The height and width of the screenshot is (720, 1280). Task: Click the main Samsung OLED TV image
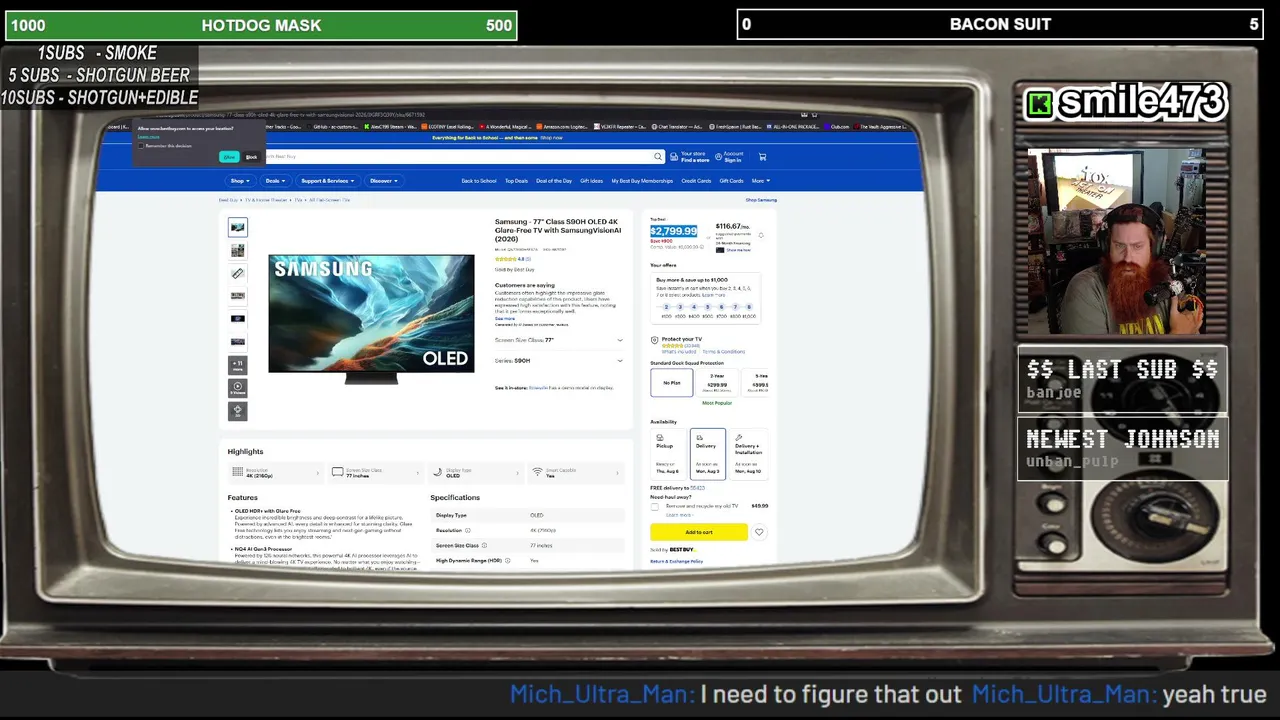click(371, 319)
